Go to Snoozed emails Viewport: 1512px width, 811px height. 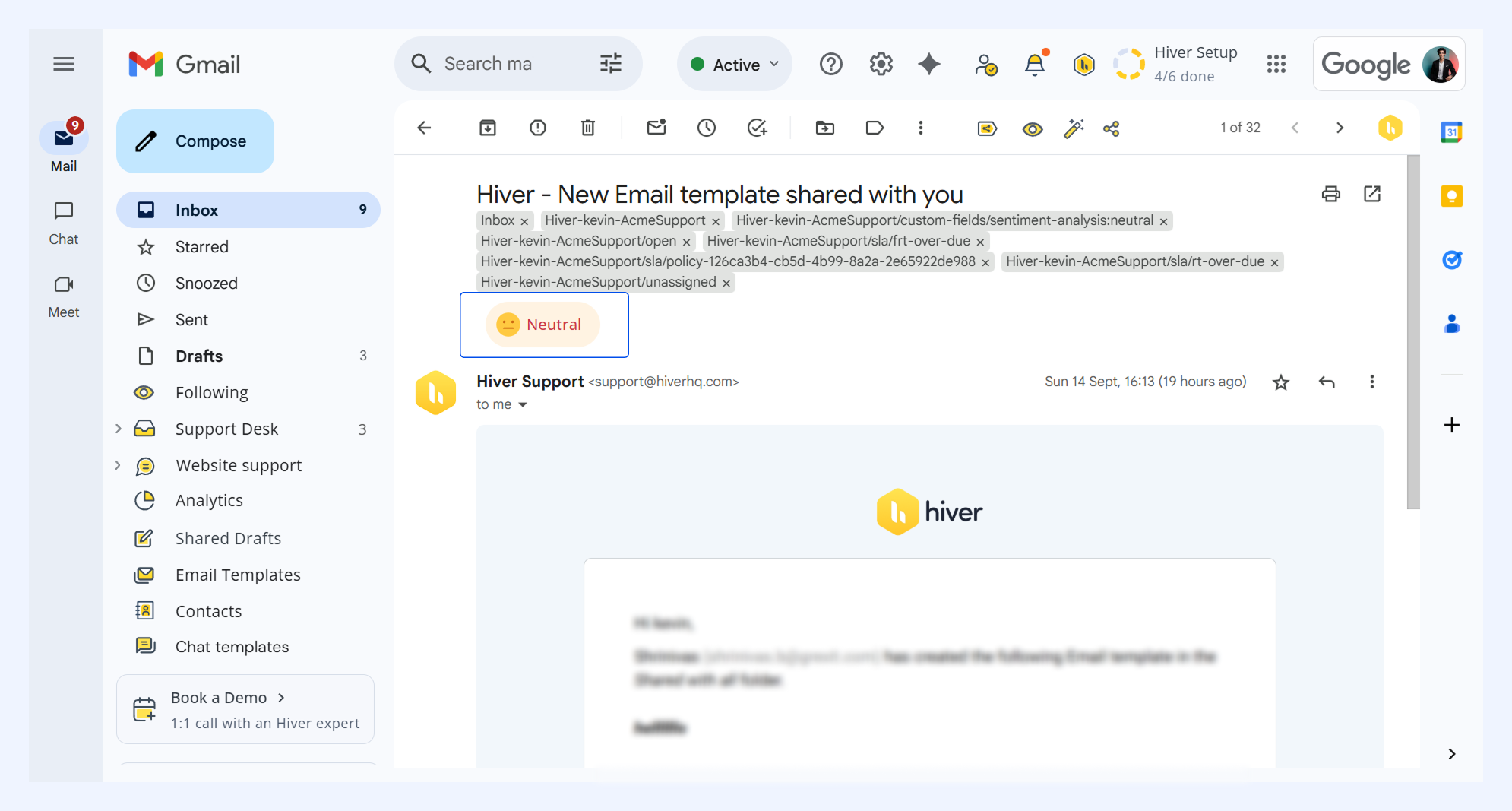click(248, 283)
